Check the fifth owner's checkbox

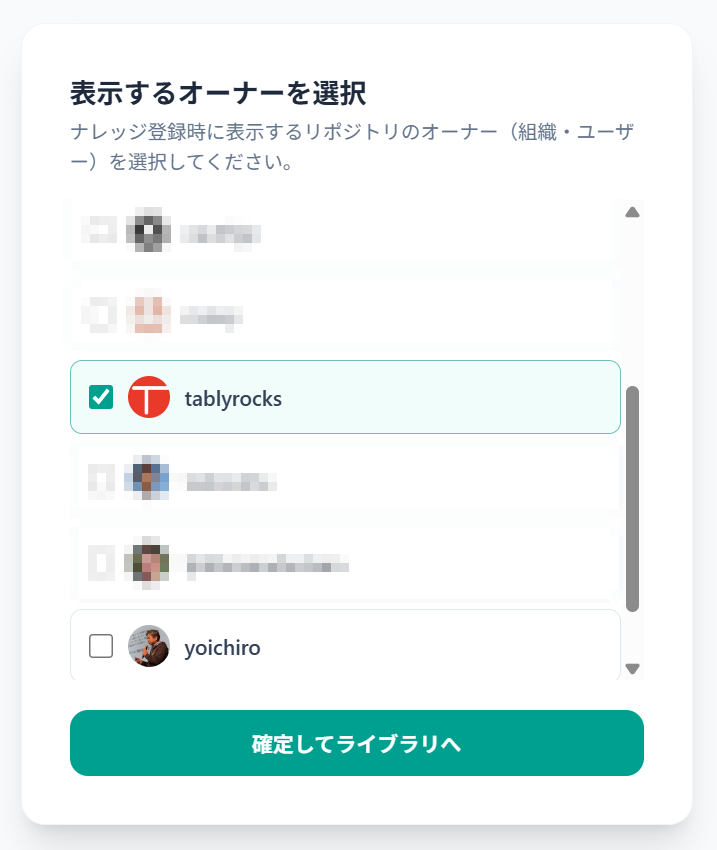point(98,563)
